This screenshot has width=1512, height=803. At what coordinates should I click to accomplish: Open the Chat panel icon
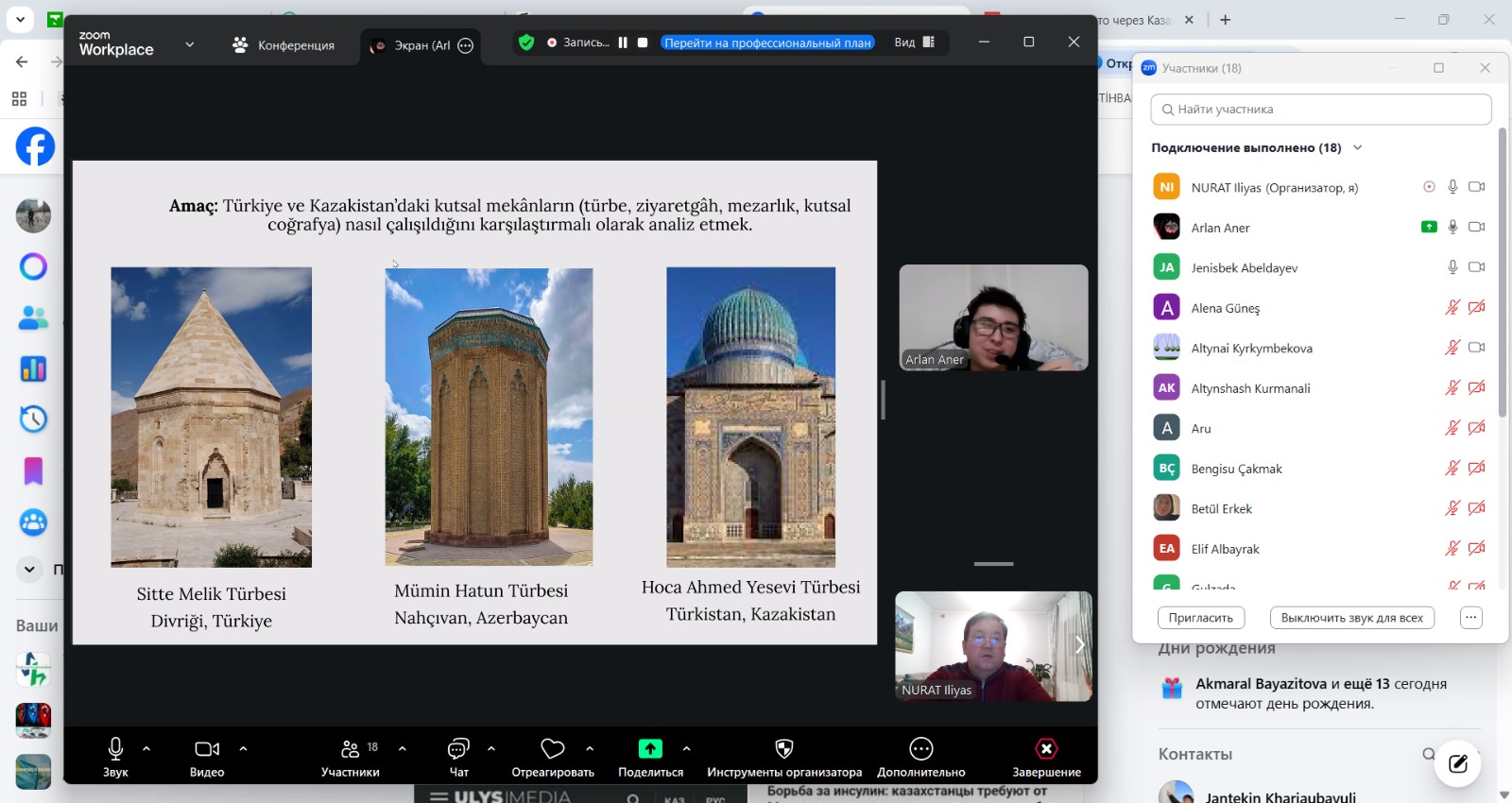pos(458,749)
